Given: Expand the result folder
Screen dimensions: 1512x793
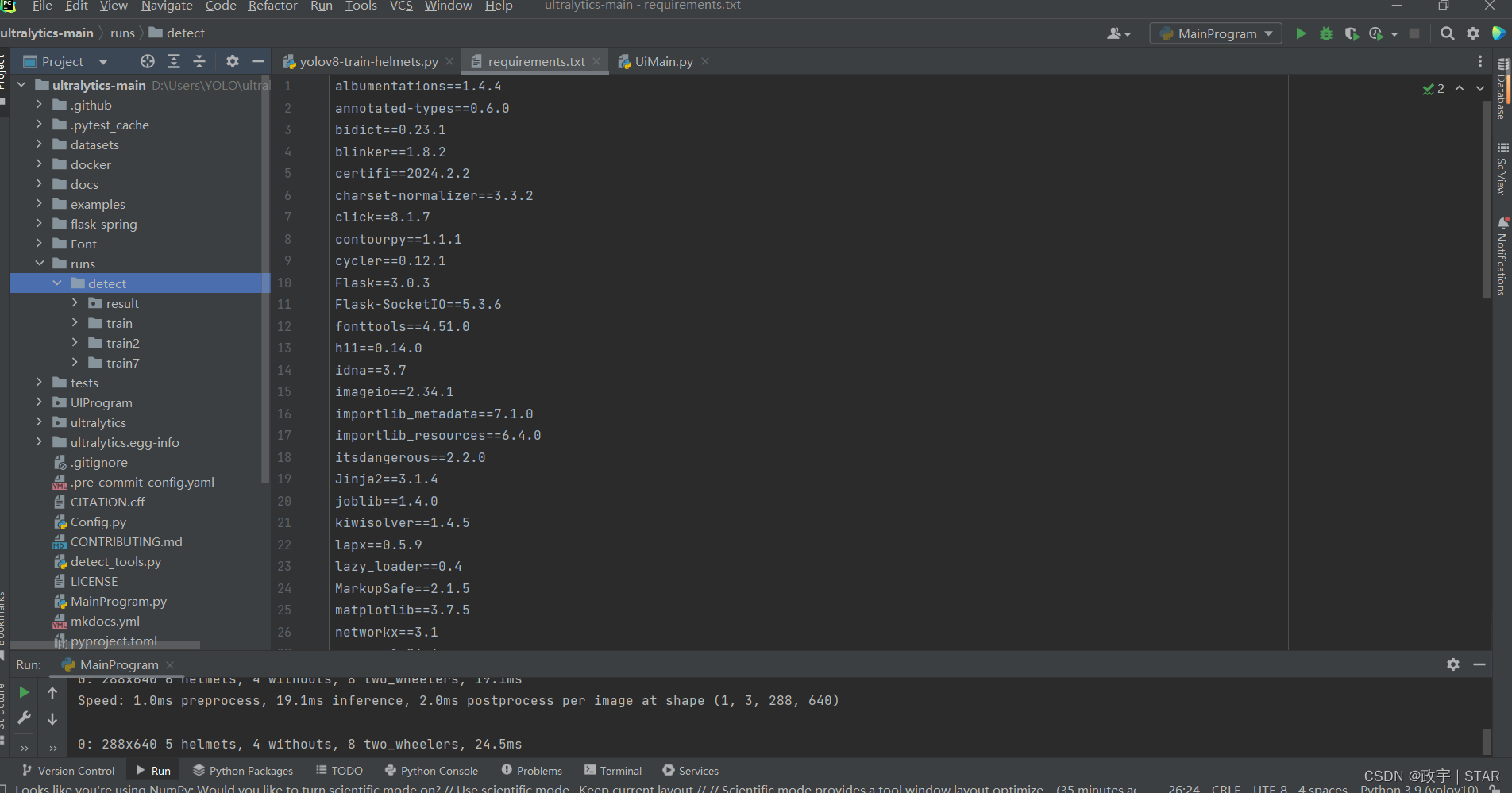Looking at the screenshot, I should (x=75, y=303).
